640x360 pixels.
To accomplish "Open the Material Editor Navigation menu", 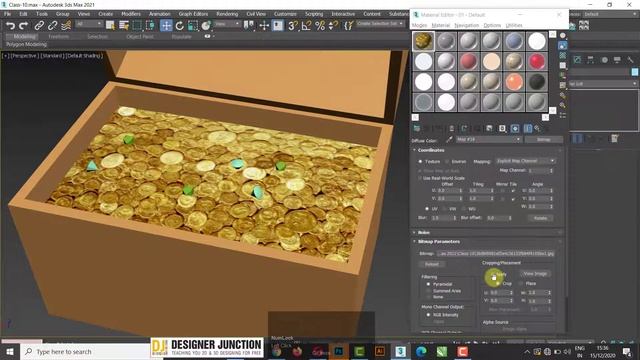I will pyautogui.click(x=467, y=25).
